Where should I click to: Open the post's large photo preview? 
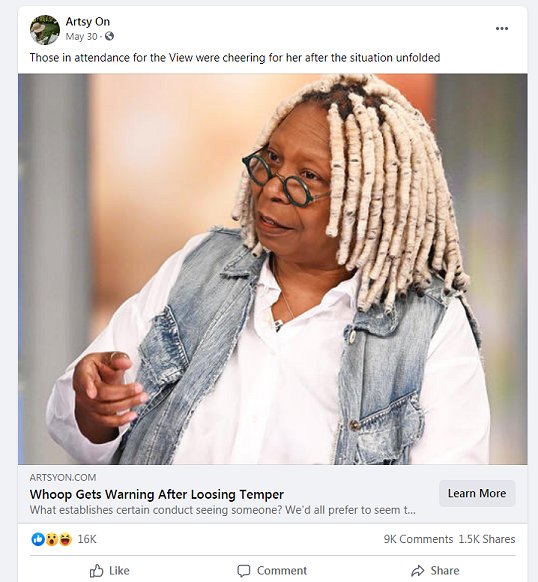coord(273,269)
